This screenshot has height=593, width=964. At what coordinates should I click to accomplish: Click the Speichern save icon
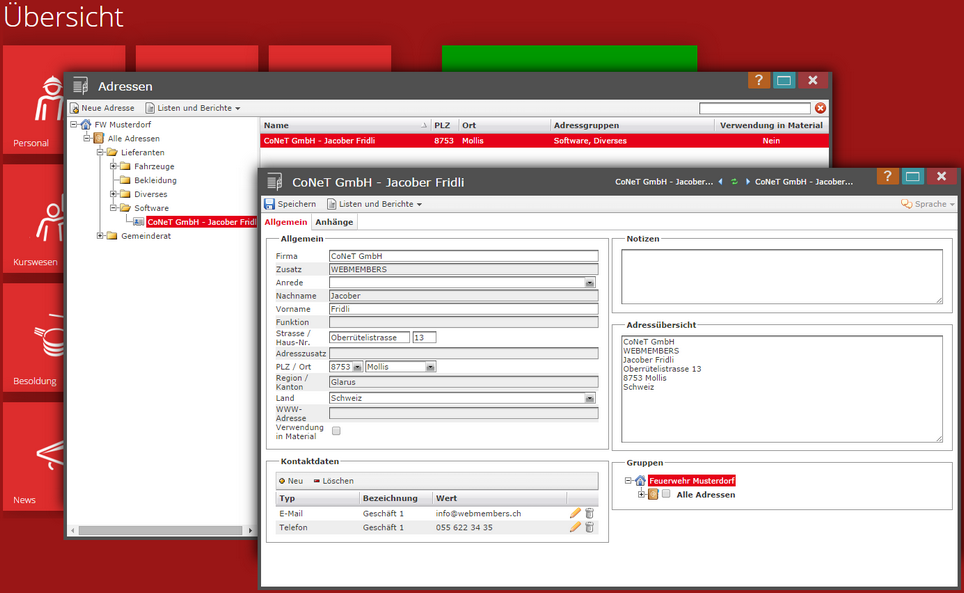click(x=270, y=204)
